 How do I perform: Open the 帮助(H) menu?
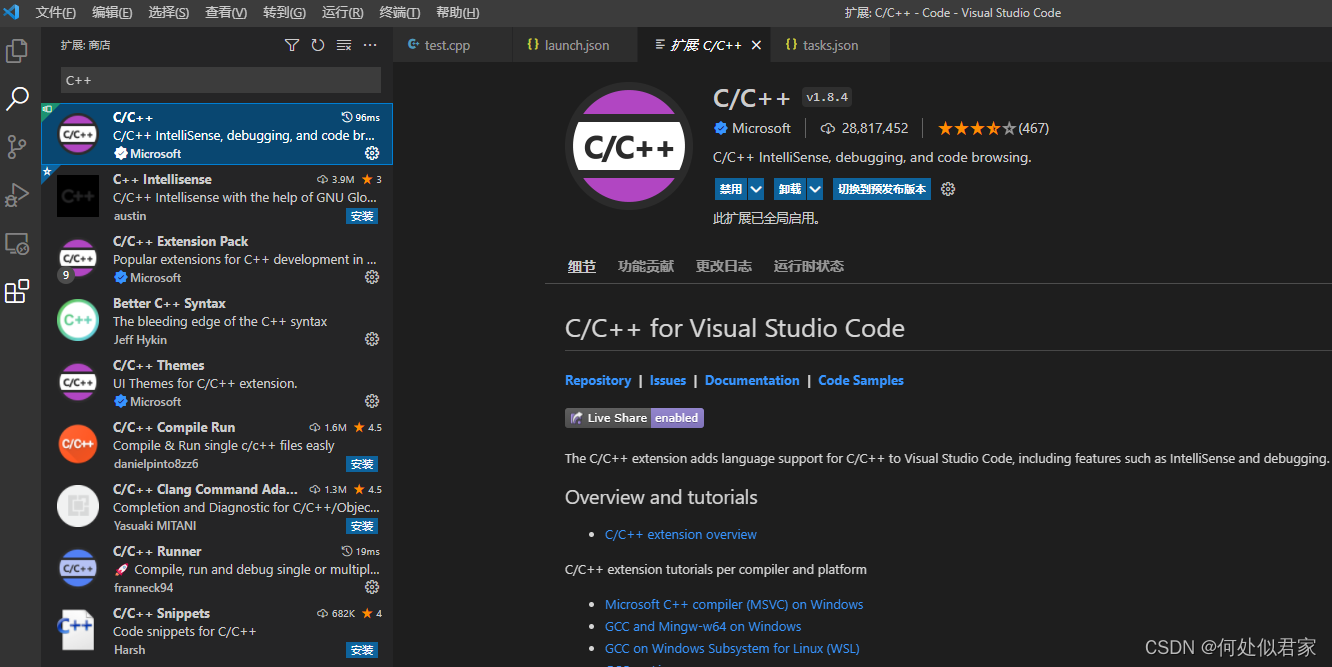458,13
